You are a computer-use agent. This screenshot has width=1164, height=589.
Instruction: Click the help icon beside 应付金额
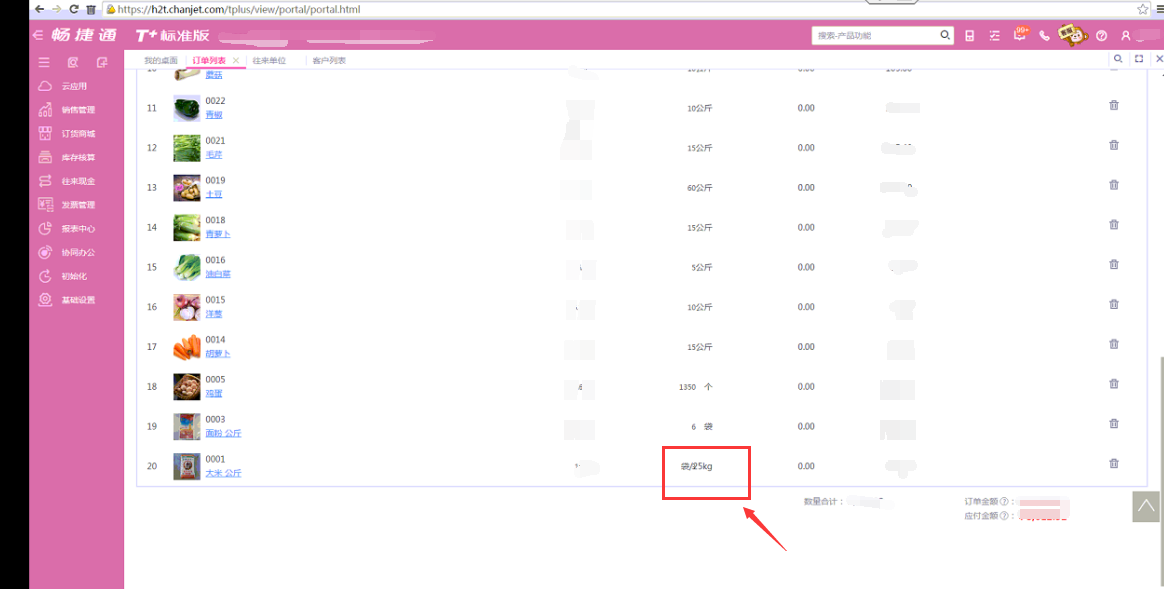pos(1004,515)
